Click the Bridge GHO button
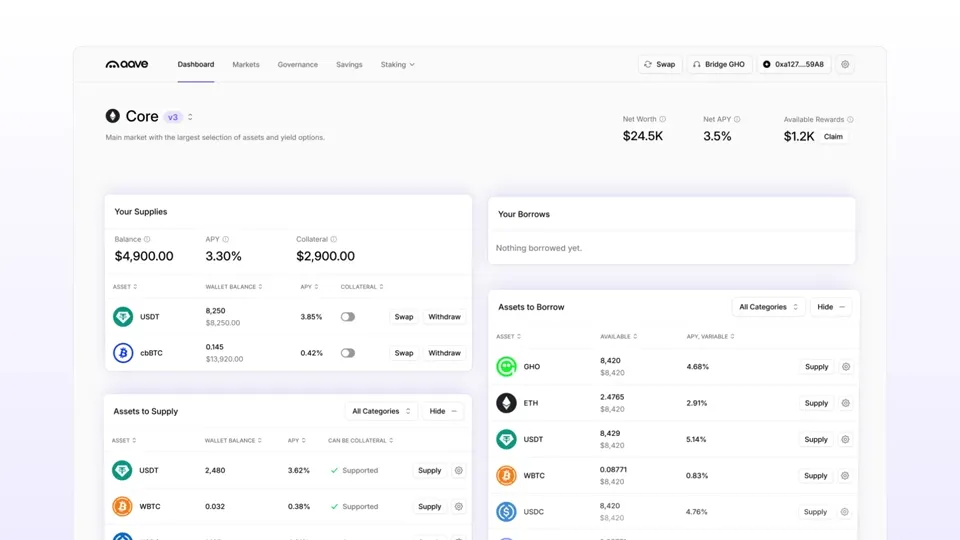Viewport: 960px width, 540px height. click(719, 64)
